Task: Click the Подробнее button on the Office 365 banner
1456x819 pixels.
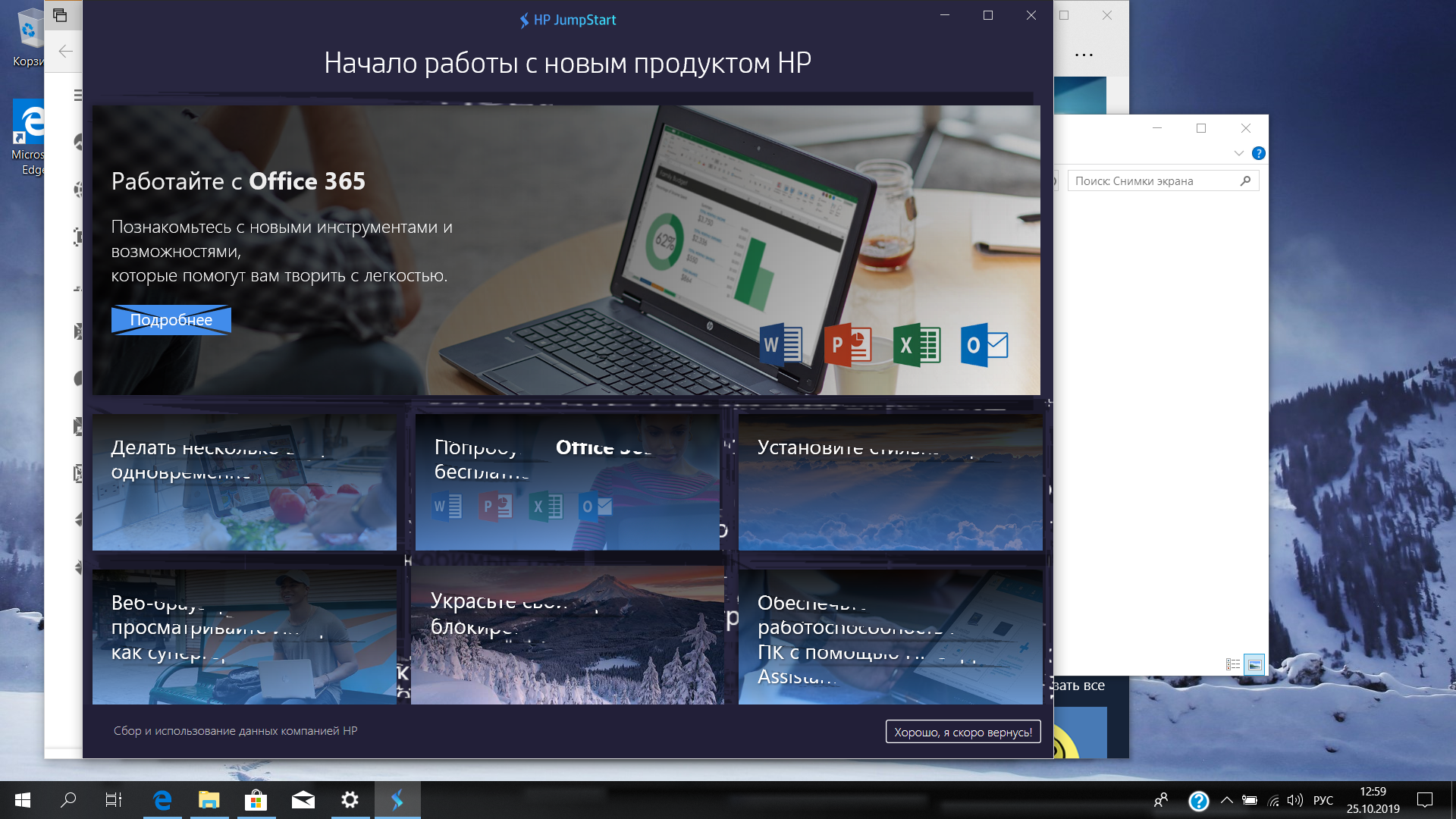Action: (171, 320)
